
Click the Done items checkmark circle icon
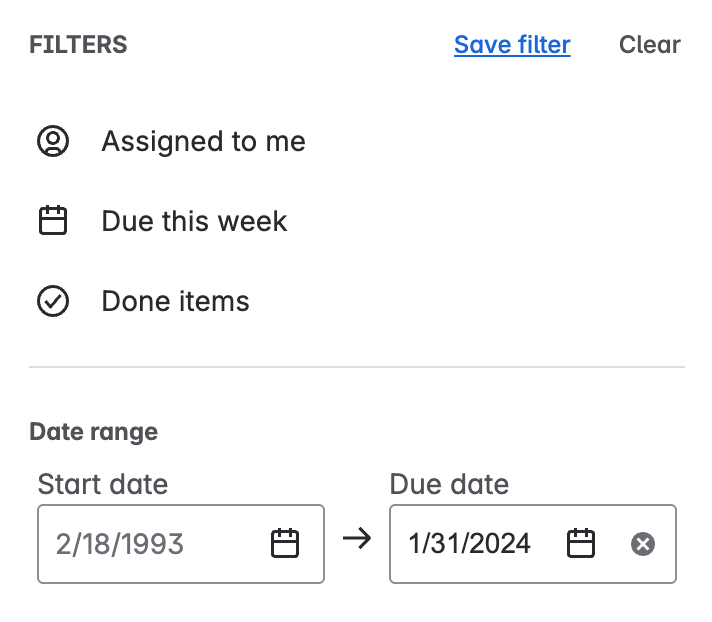(x=53, y=301)
